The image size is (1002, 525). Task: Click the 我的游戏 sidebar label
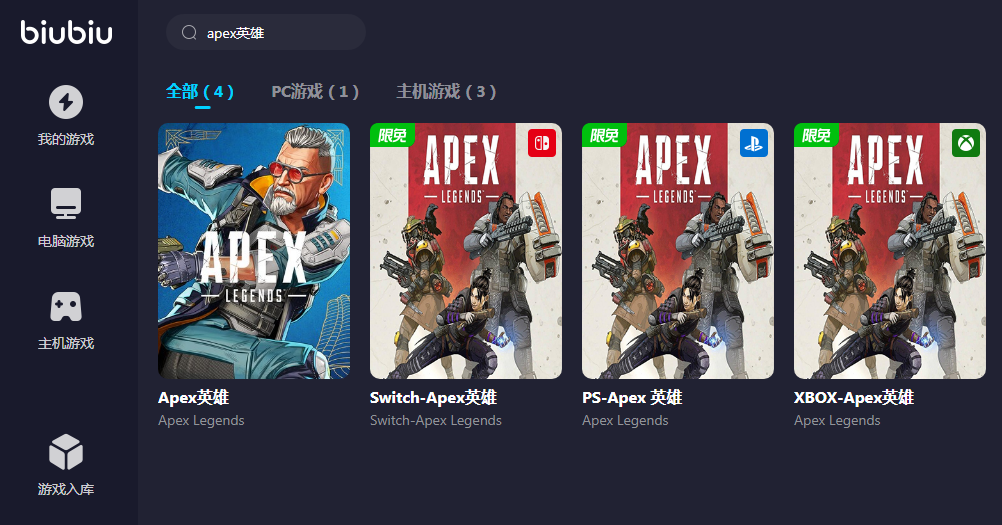[x=66, y=139]
